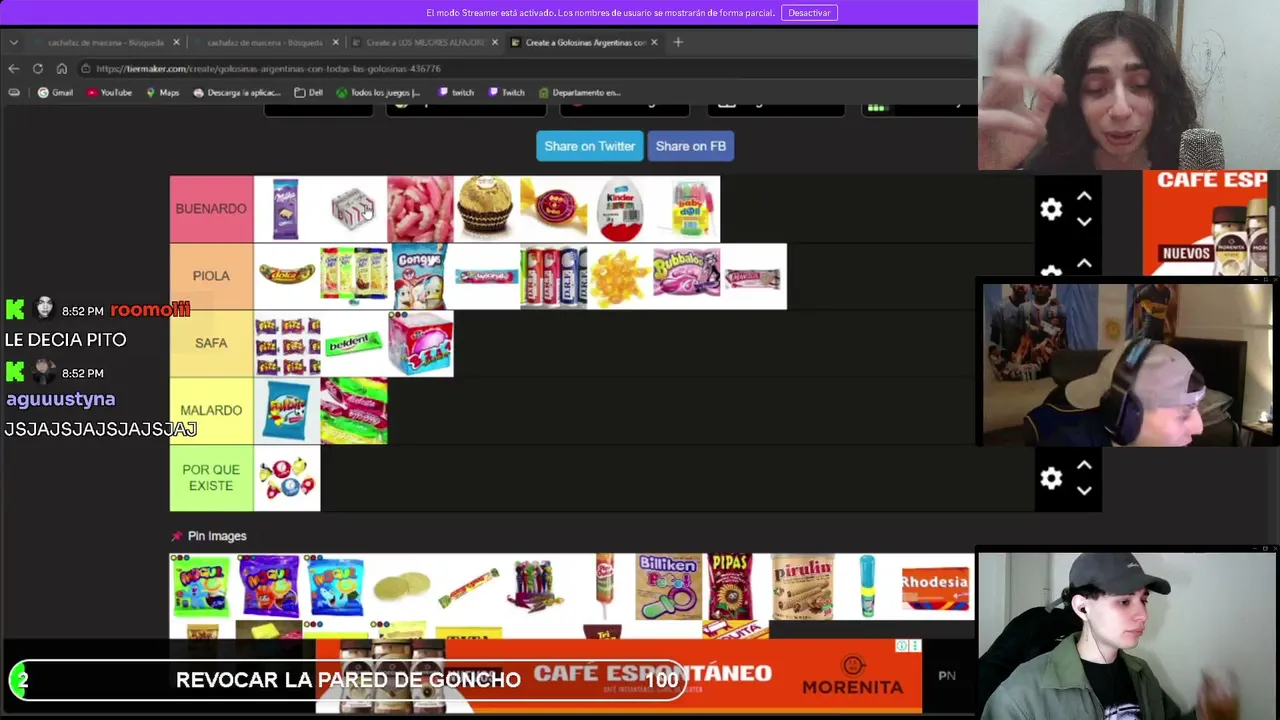Click the SAFA tier label

(211, 343)
